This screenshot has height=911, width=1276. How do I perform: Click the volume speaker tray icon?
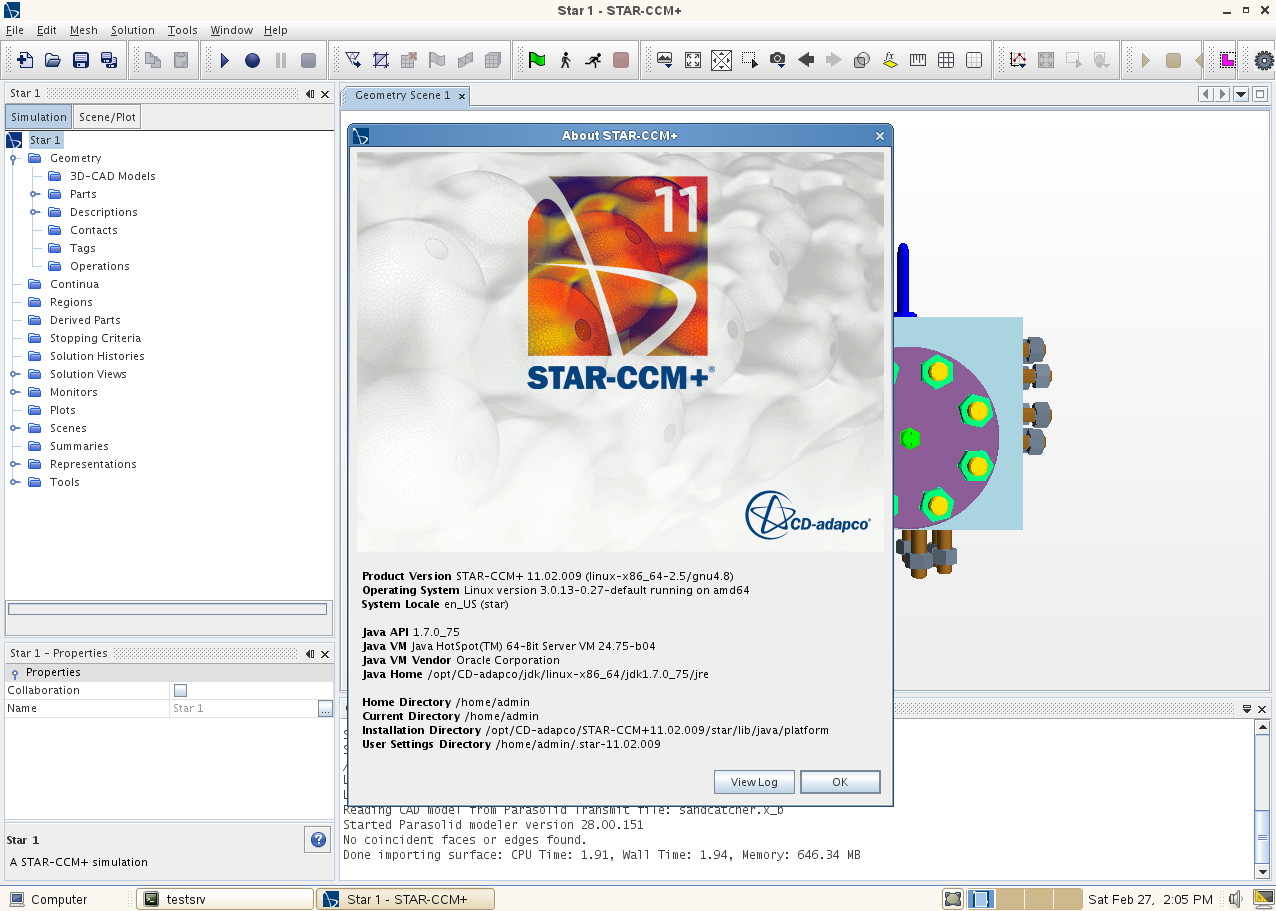(x=1235, y=899)
